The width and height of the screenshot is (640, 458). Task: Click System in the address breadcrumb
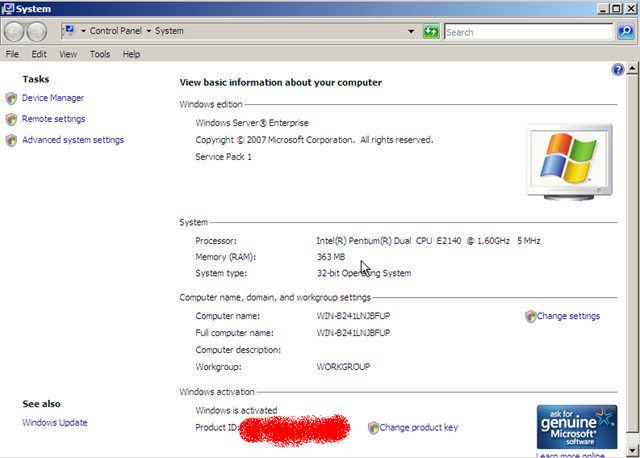coord(169,31)
